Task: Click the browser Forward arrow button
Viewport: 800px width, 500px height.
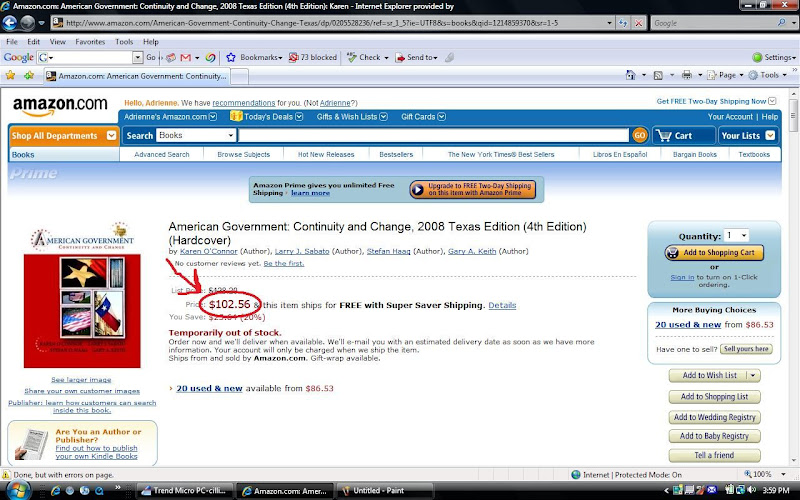Action: click(x=28, y=22)
